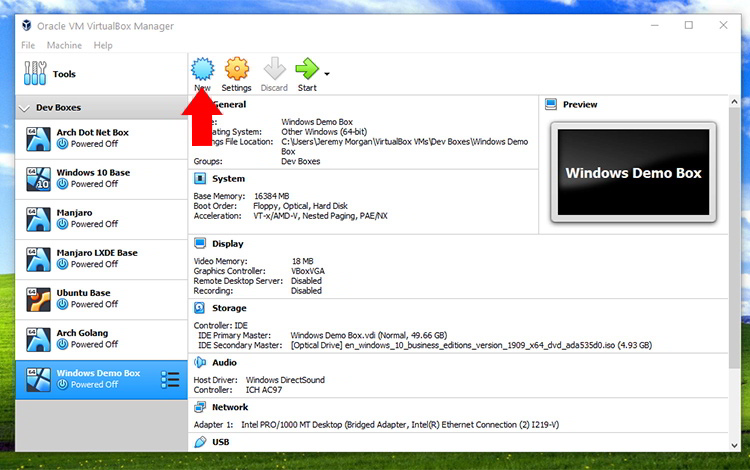
Task: Click the Arch Dot Net Box icon
Action: 38,139
